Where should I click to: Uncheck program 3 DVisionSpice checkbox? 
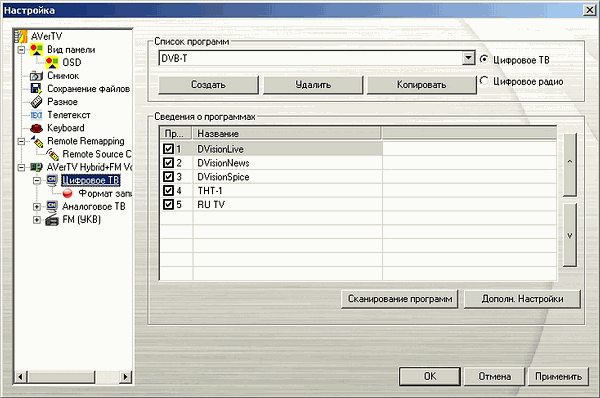pyautogui.click(x=168, y=176)
